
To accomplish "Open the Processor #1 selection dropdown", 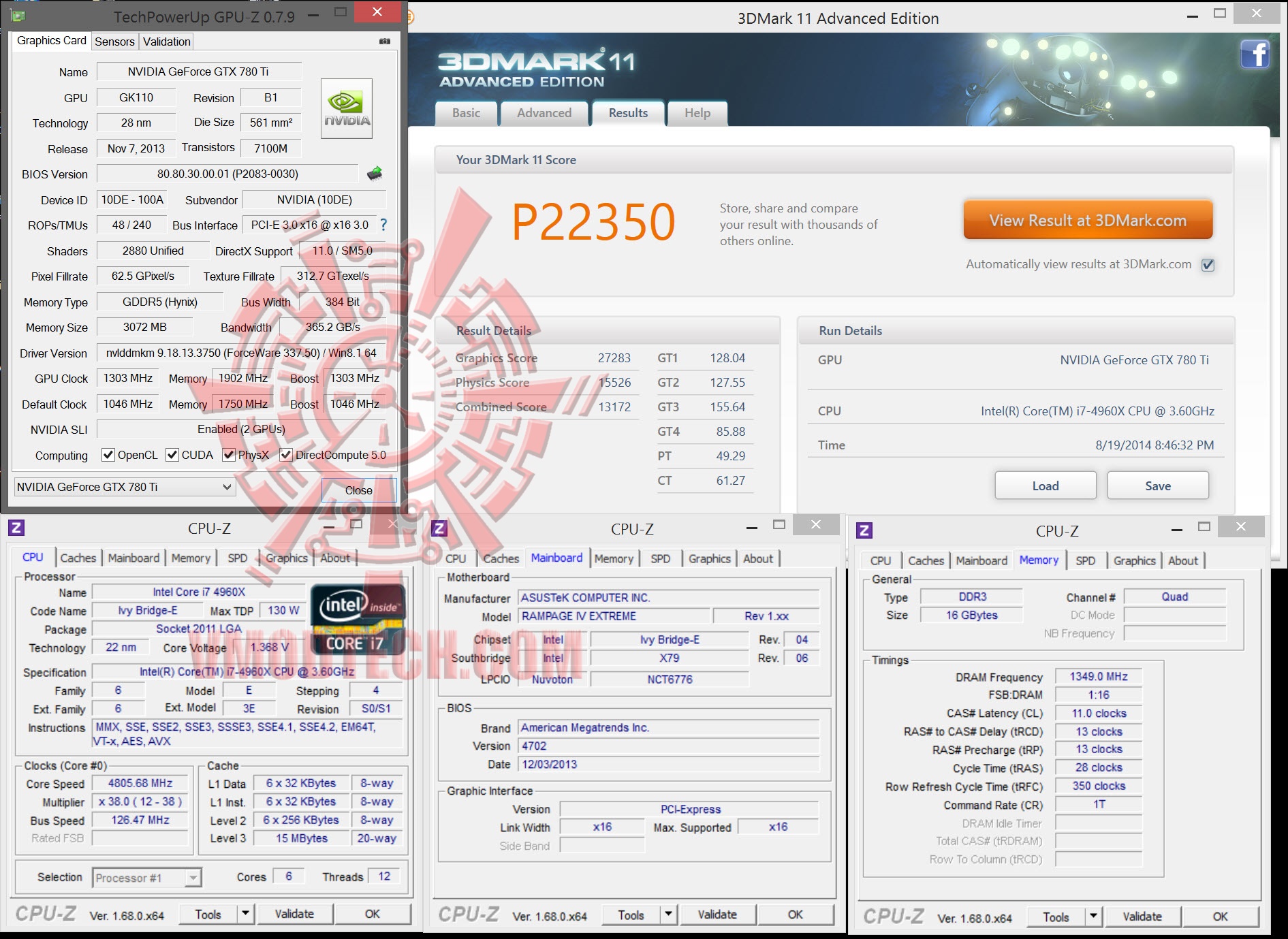I will pos(147,878).
